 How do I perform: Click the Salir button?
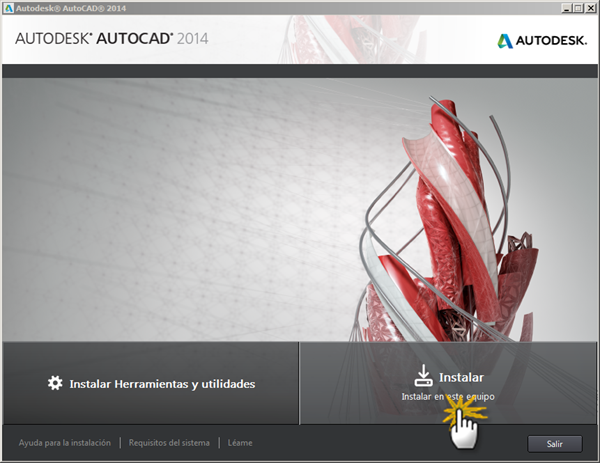click(555, 444)
